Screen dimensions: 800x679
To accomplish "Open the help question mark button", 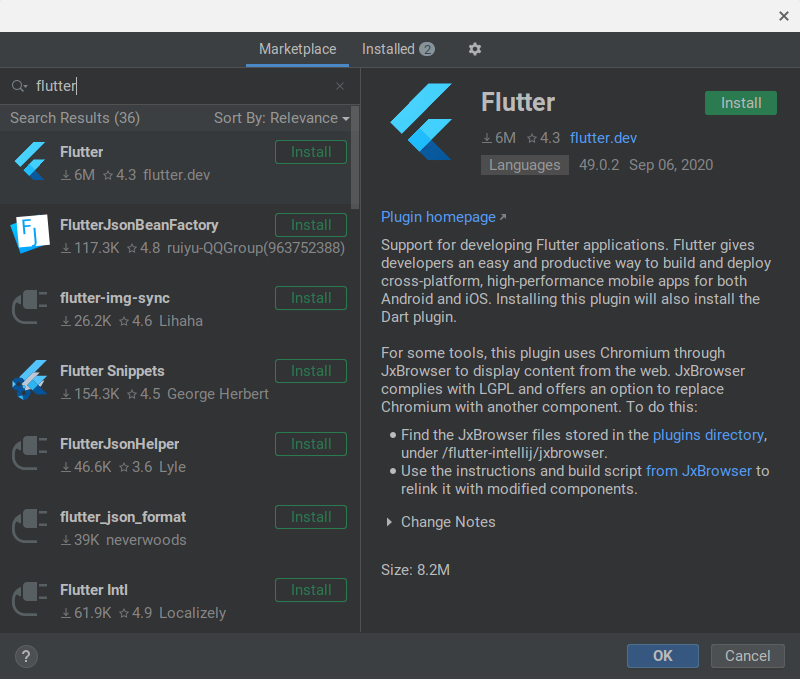I will point(27,657).
